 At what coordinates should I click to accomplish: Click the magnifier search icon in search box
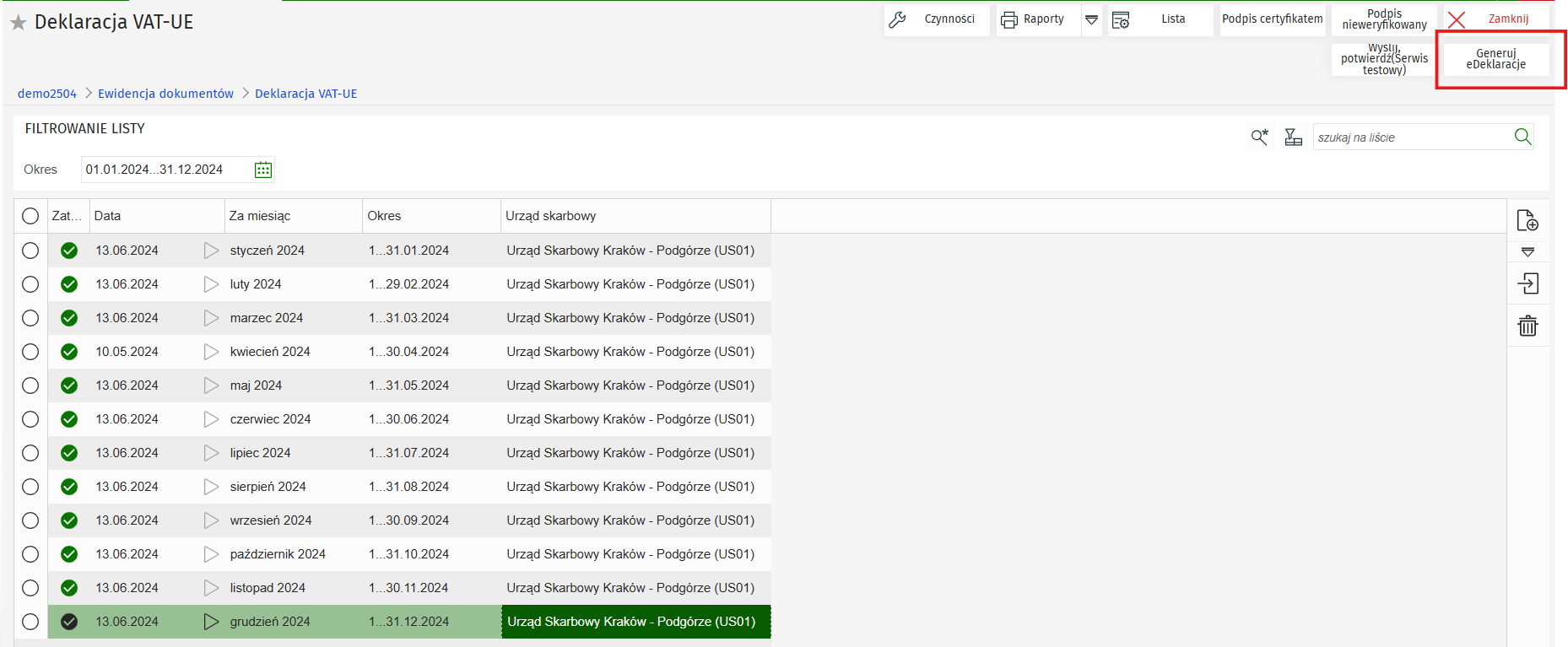[x=1522, y=137]
